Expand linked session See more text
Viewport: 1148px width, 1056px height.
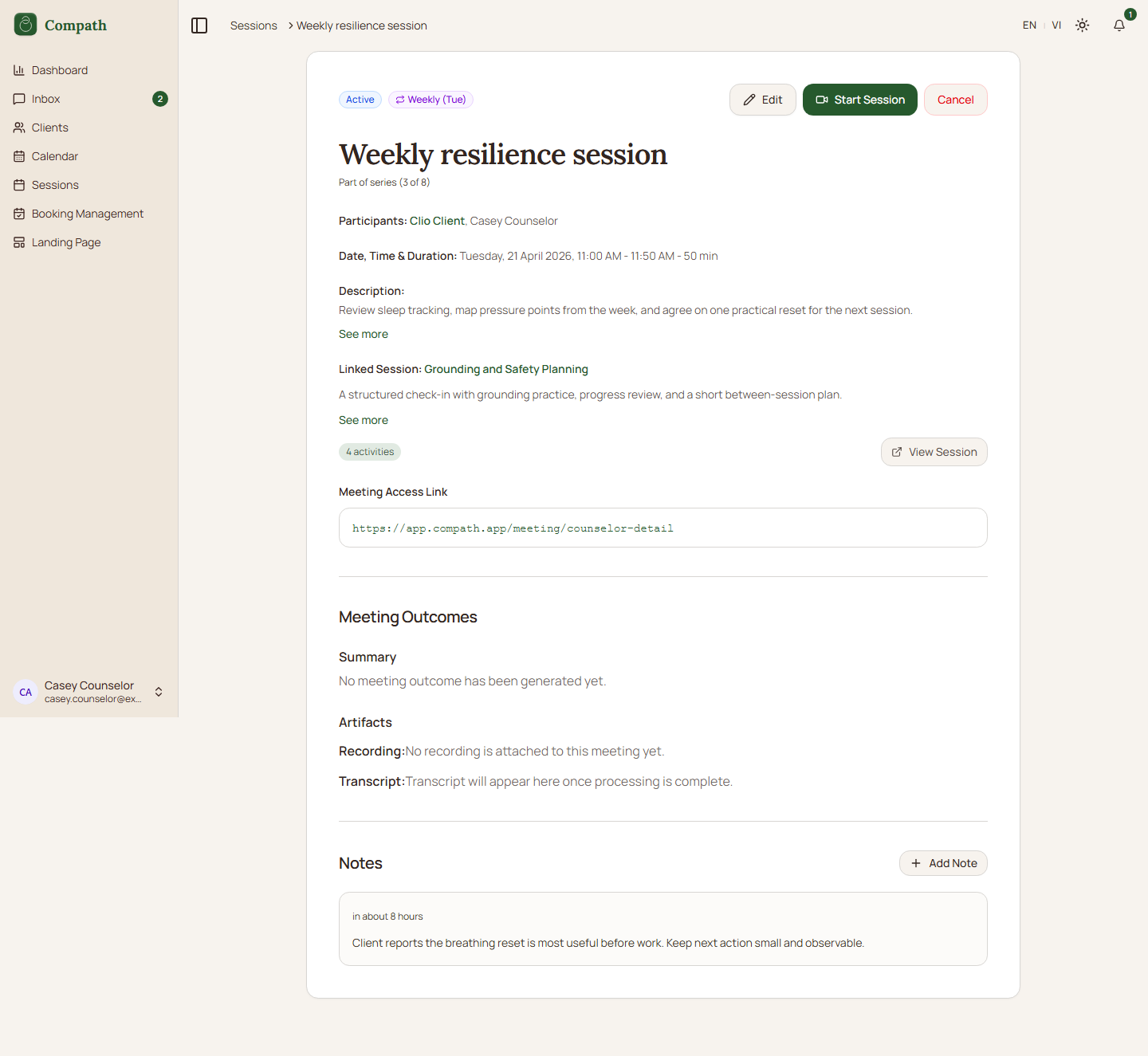coord(364,420)
